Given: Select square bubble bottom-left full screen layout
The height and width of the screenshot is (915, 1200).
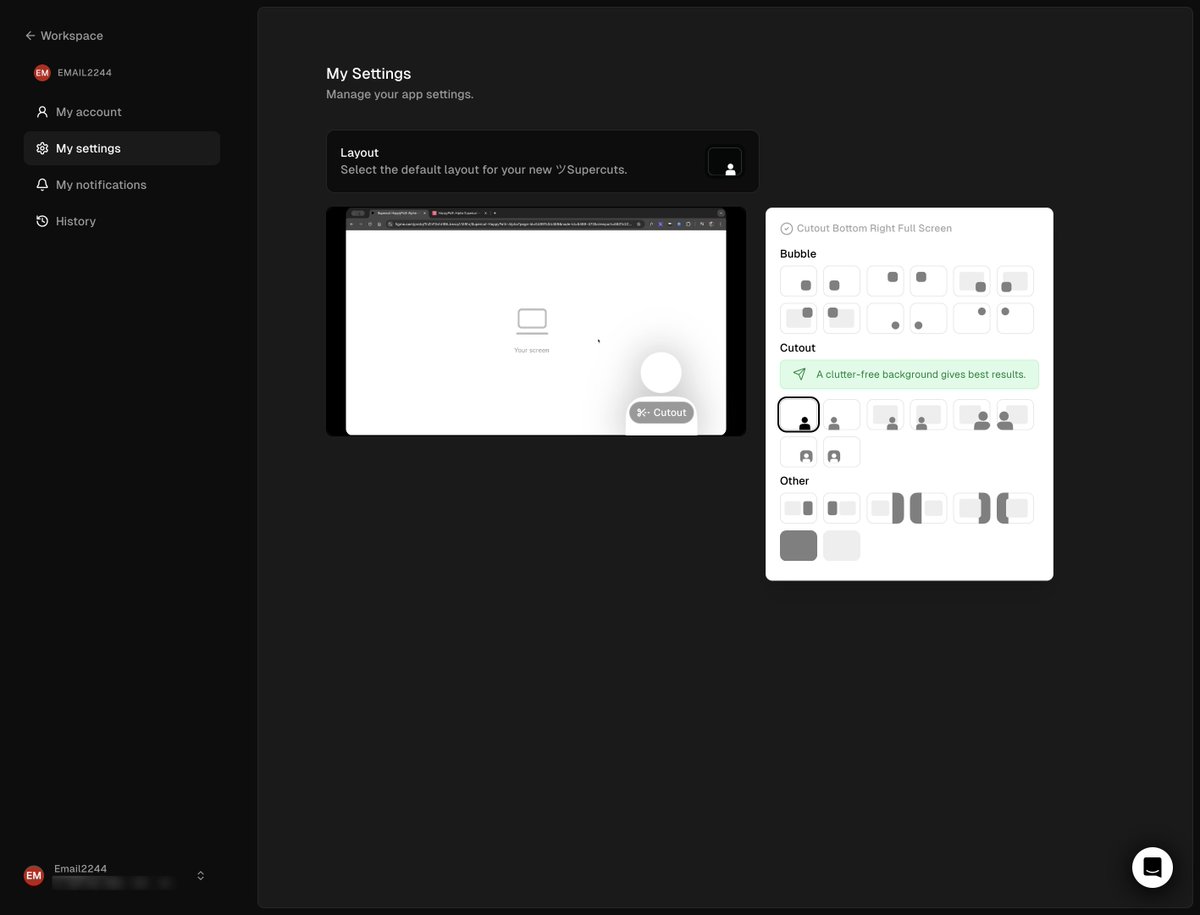Looking at the screenshot, I should 842,281.
